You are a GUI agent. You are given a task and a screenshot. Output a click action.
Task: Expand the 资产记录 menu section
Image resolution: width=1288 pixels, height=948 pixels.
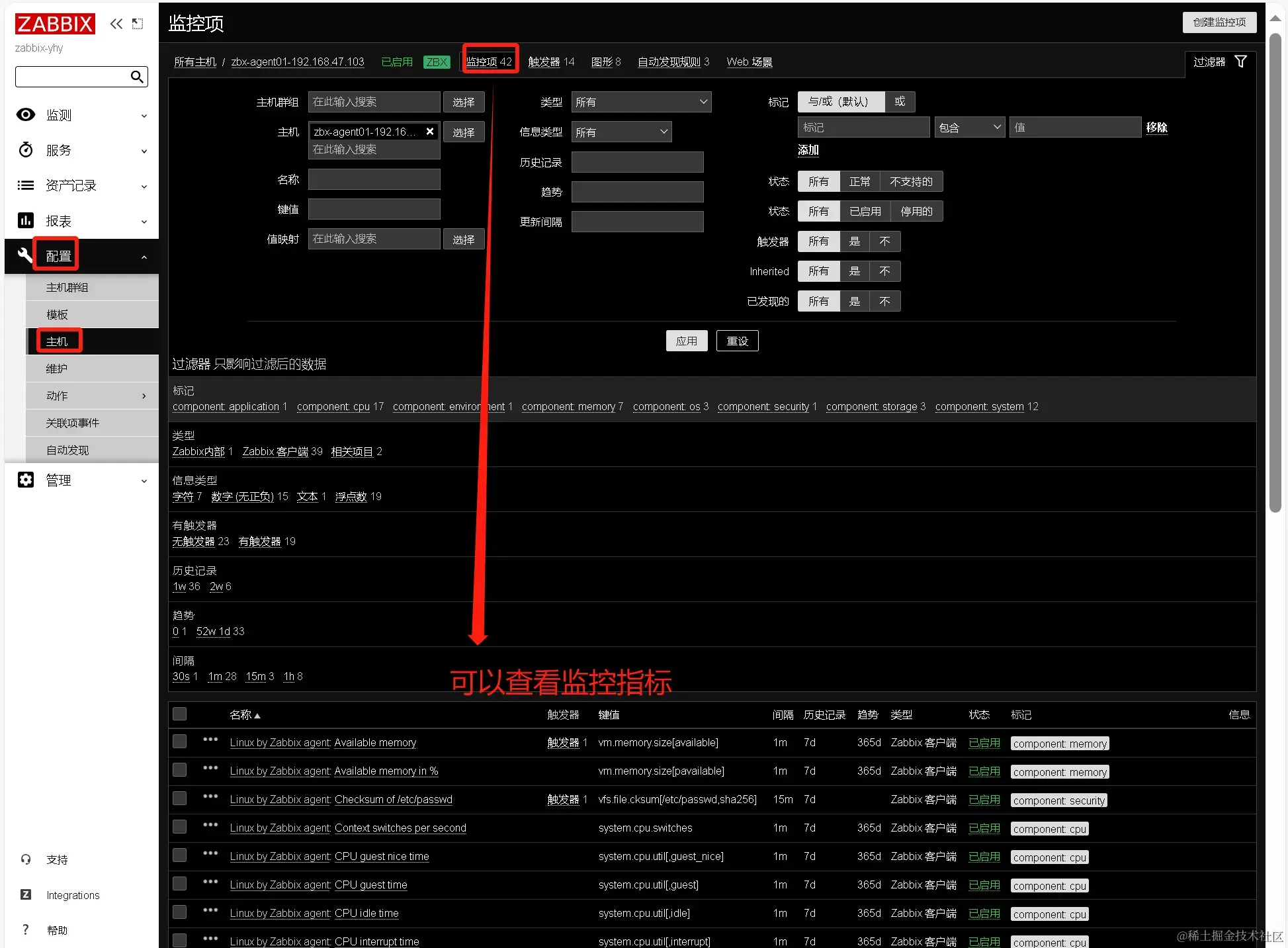point(81,185)
